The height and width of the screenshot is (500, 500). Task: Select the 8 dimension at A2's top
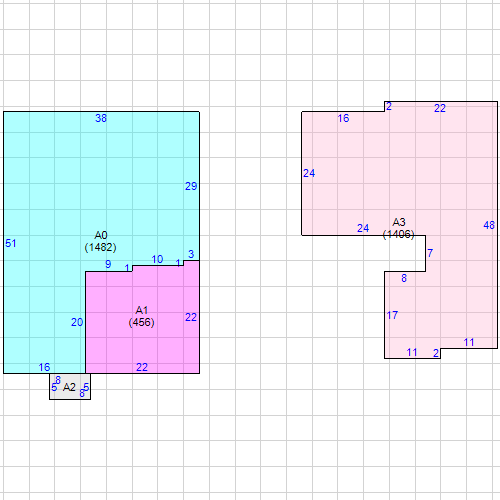pos(58,380)
